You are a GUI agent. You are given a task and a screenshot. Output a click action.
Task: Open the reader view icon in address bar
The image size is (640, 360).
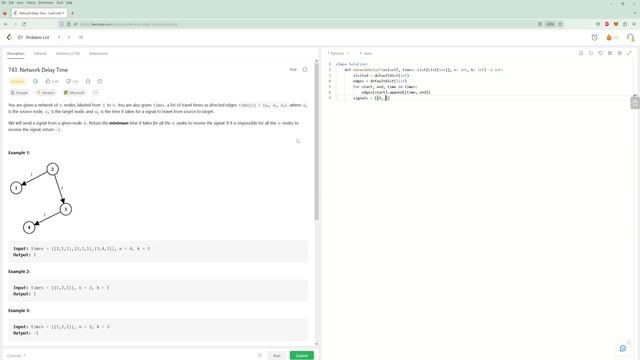[540, 24]
